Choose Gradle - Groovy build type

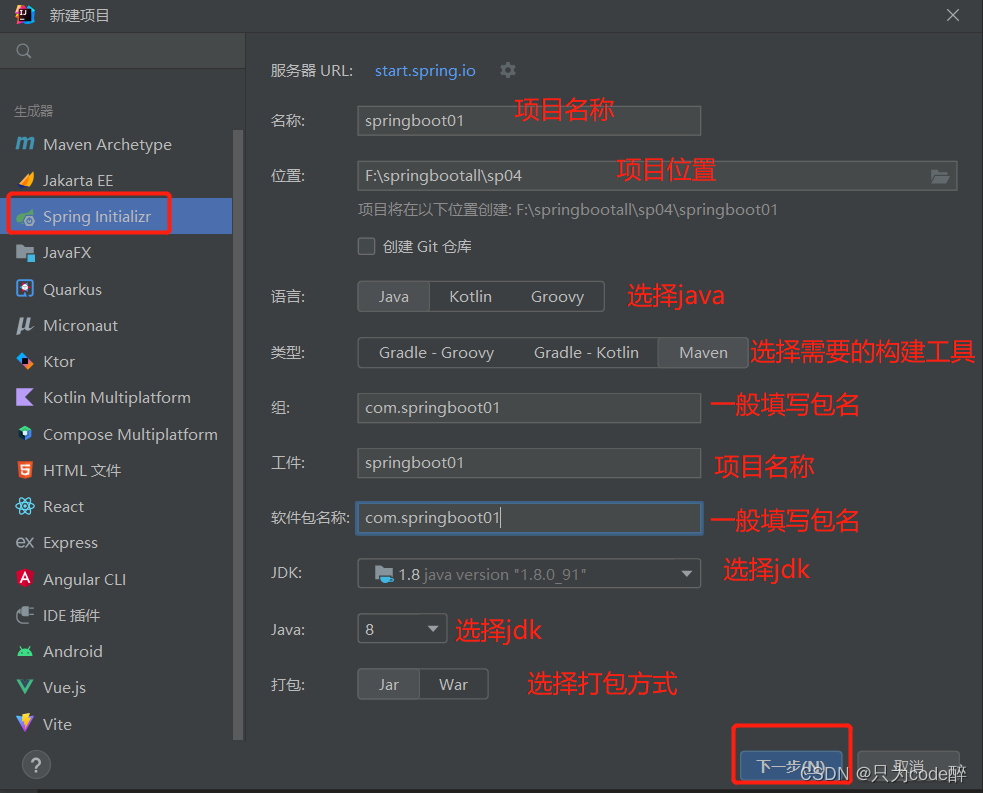pos(436,353)
